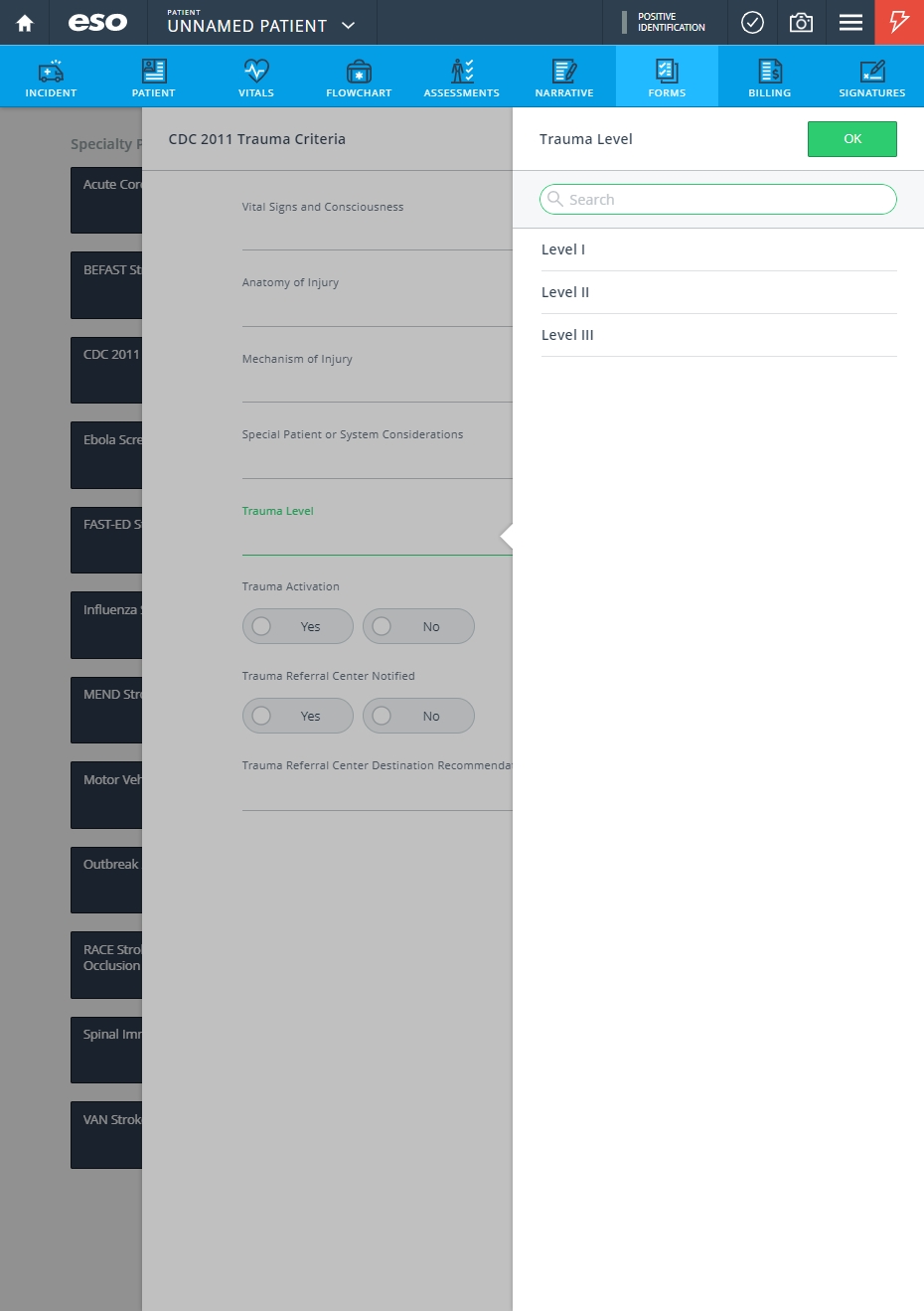924x1311 pixels.
Task: Switch to the Narrative tab
Action: [x=564, y=77]
